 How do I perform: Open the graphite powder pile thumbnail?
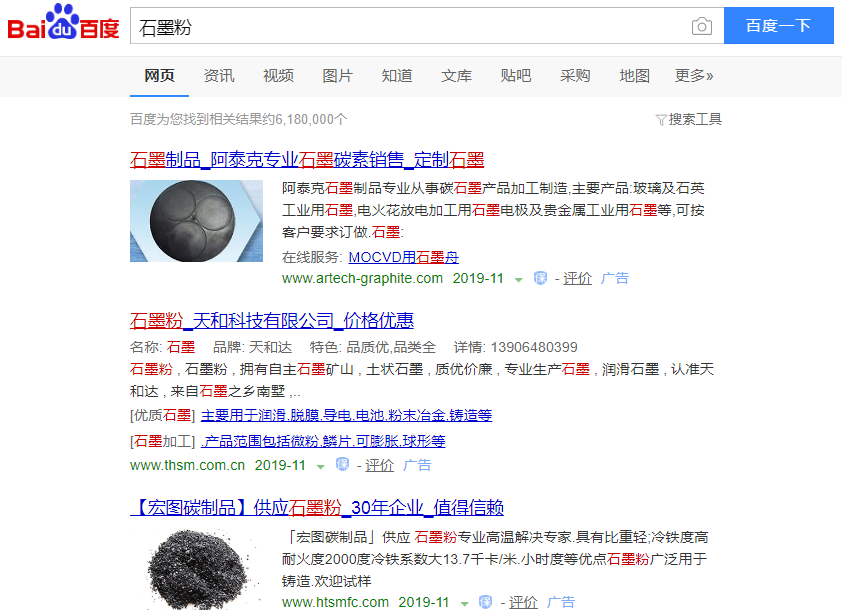pos(197,569)
